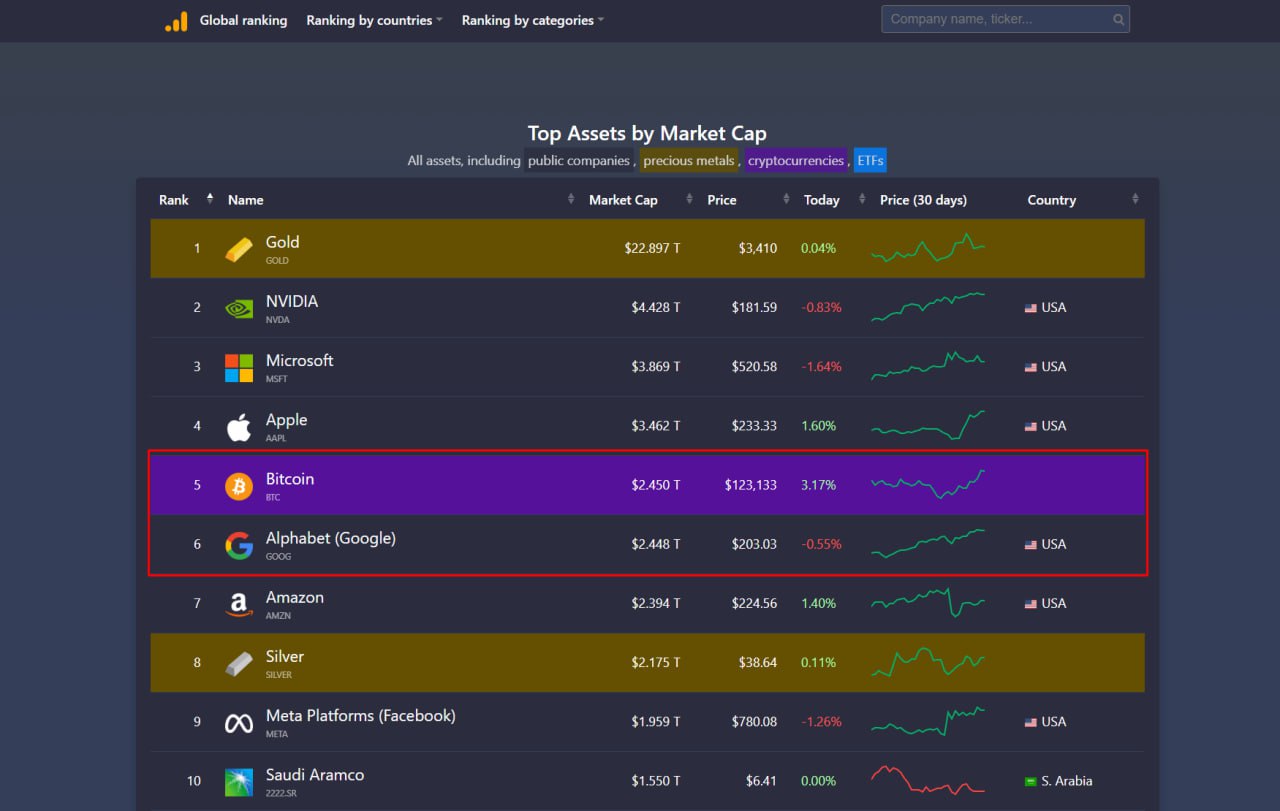This screenshot has width=1280, height=811.
Task: Open the Bitcoin asset link
Action: coord(290,479)
